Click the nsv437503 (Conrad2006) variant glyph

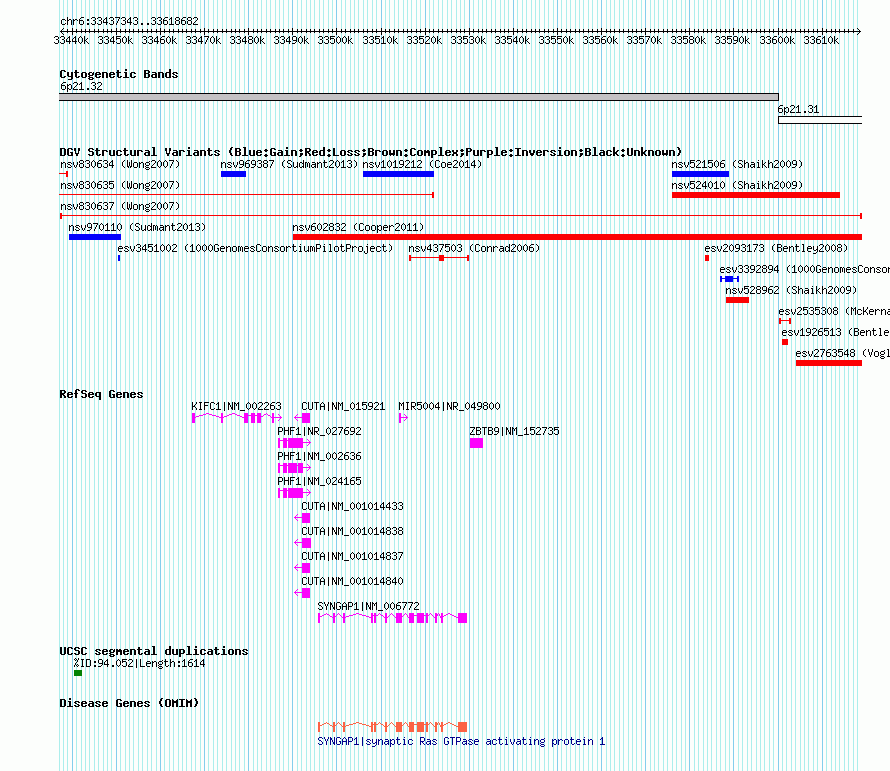pos(439,258)
